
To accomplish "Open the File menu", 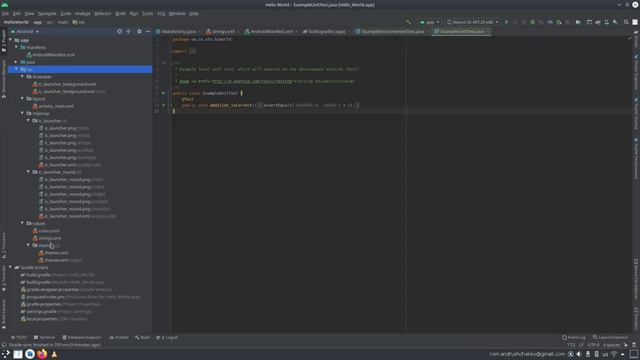I will coord(5,13).
